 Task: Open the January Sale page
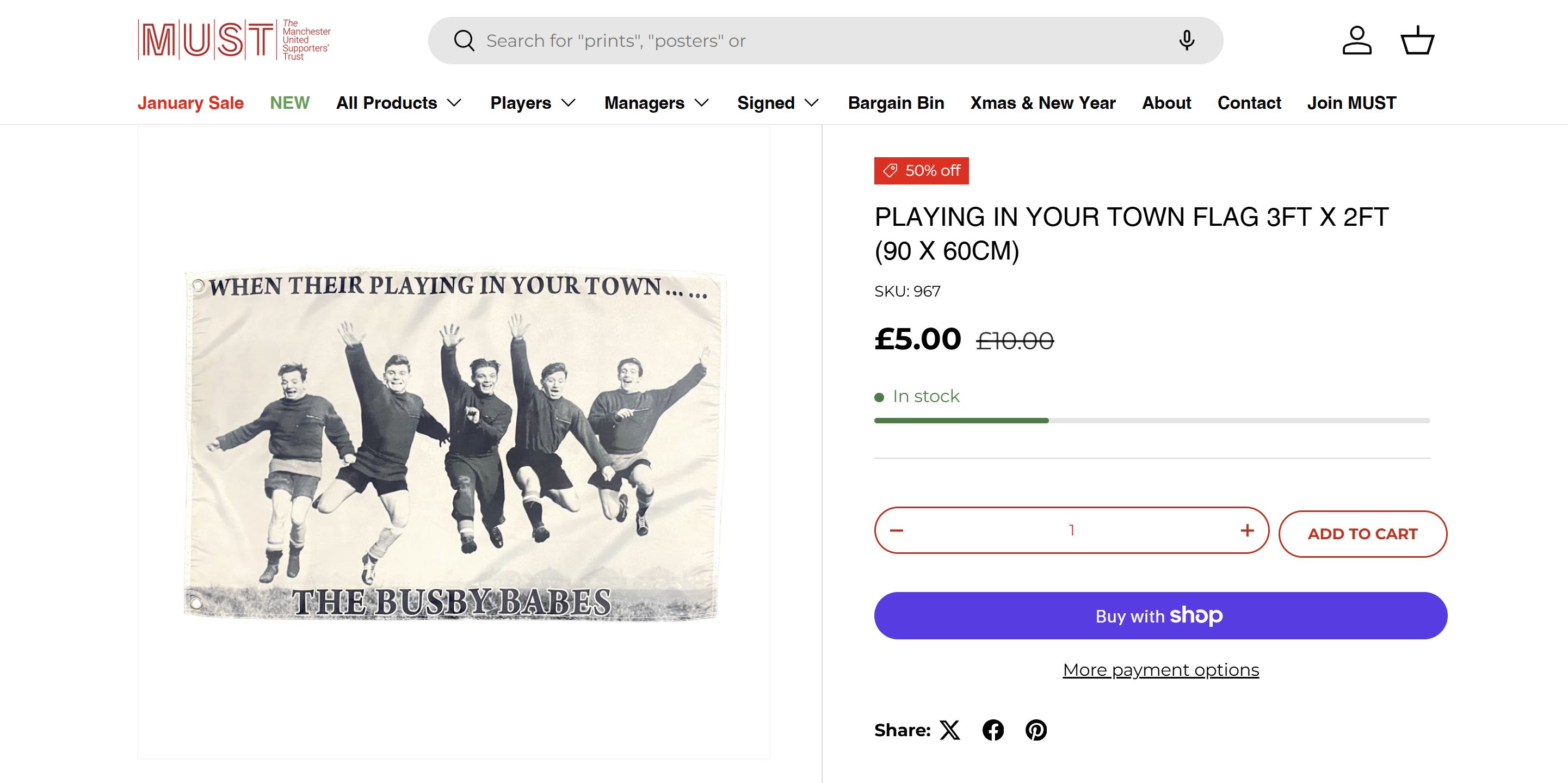click(190, 103)
